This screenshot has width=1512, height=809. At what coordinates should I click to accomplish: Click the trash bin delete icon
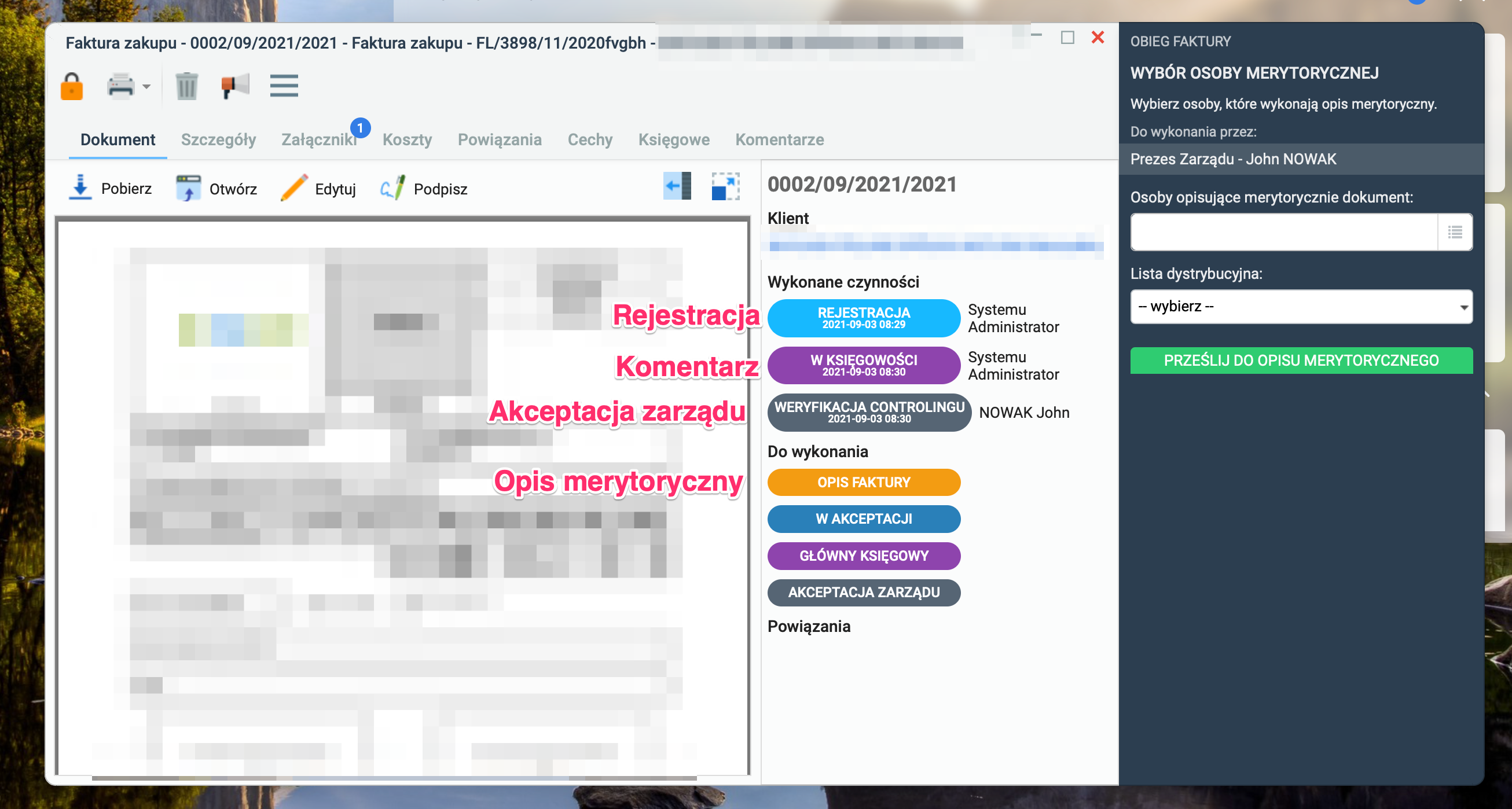[x=186, y=86]
